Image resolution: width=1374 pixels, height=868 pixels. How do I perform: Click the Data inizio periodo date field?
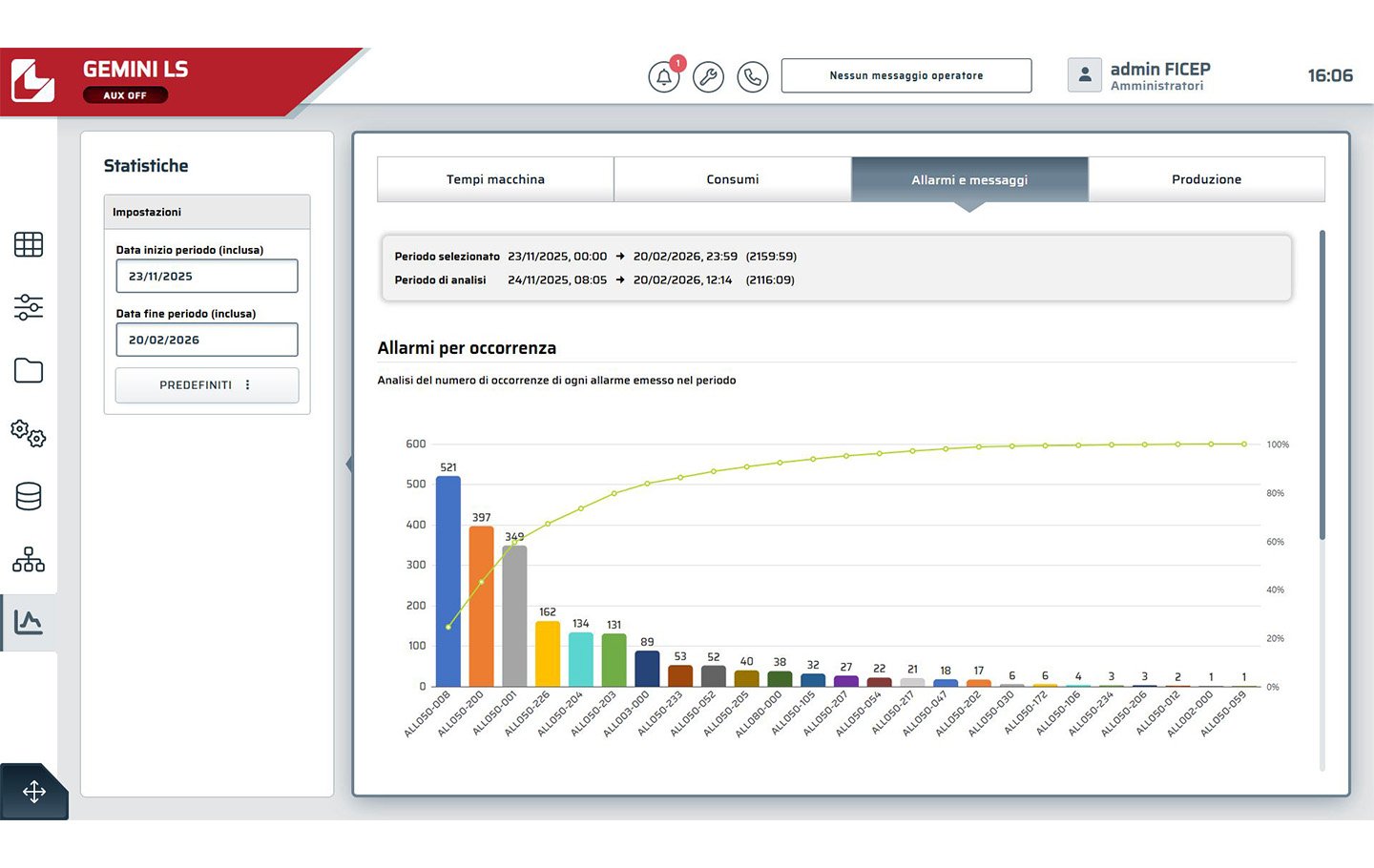point(207,277)
